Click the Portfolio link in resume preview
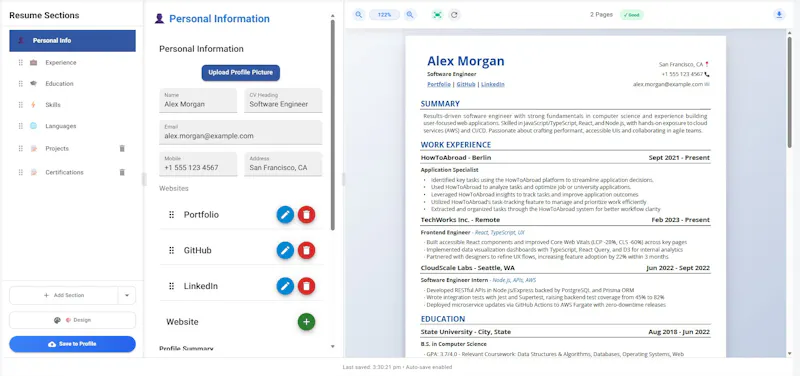Viewport: 800px width, 376px height. 439,84
